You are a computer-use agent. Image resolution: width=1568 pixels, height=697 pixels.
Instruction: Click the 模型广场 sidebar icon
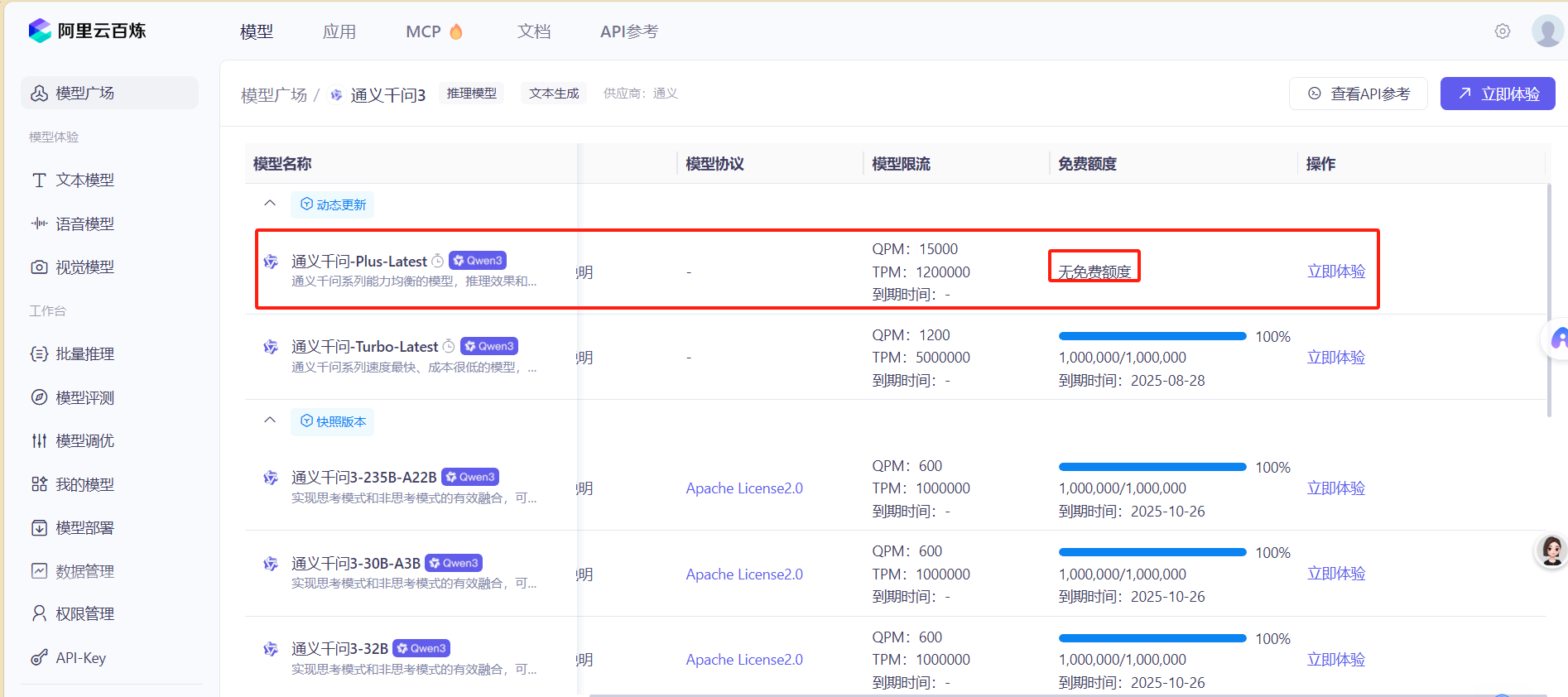[x=39, y=94]
